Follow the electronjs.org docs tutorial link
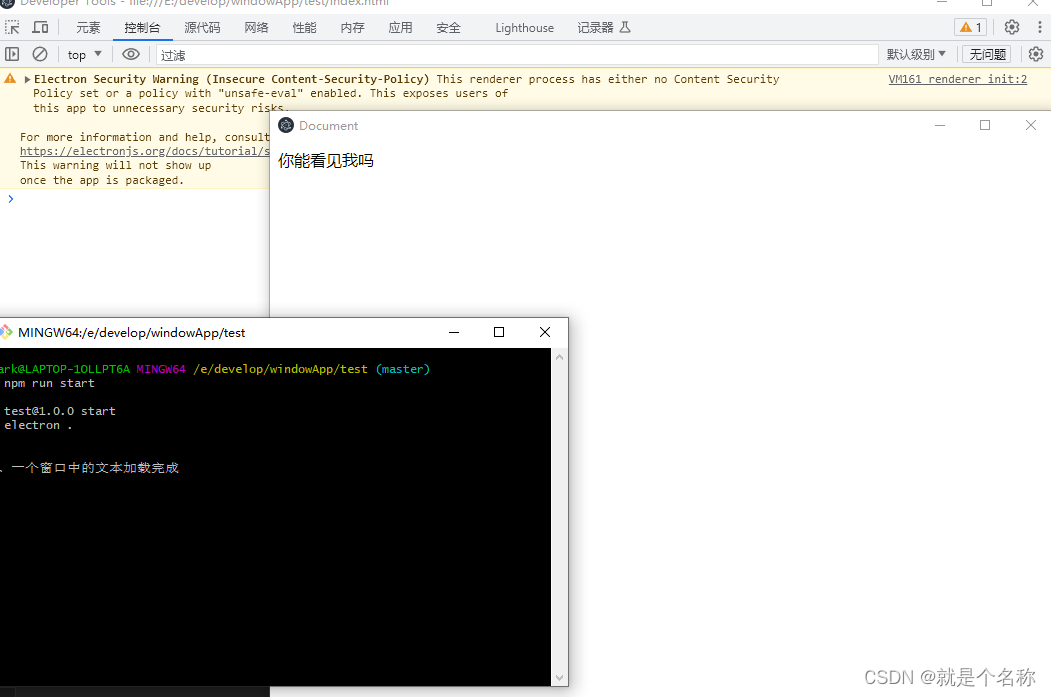The image size is (1051, 697). [144, 151]
